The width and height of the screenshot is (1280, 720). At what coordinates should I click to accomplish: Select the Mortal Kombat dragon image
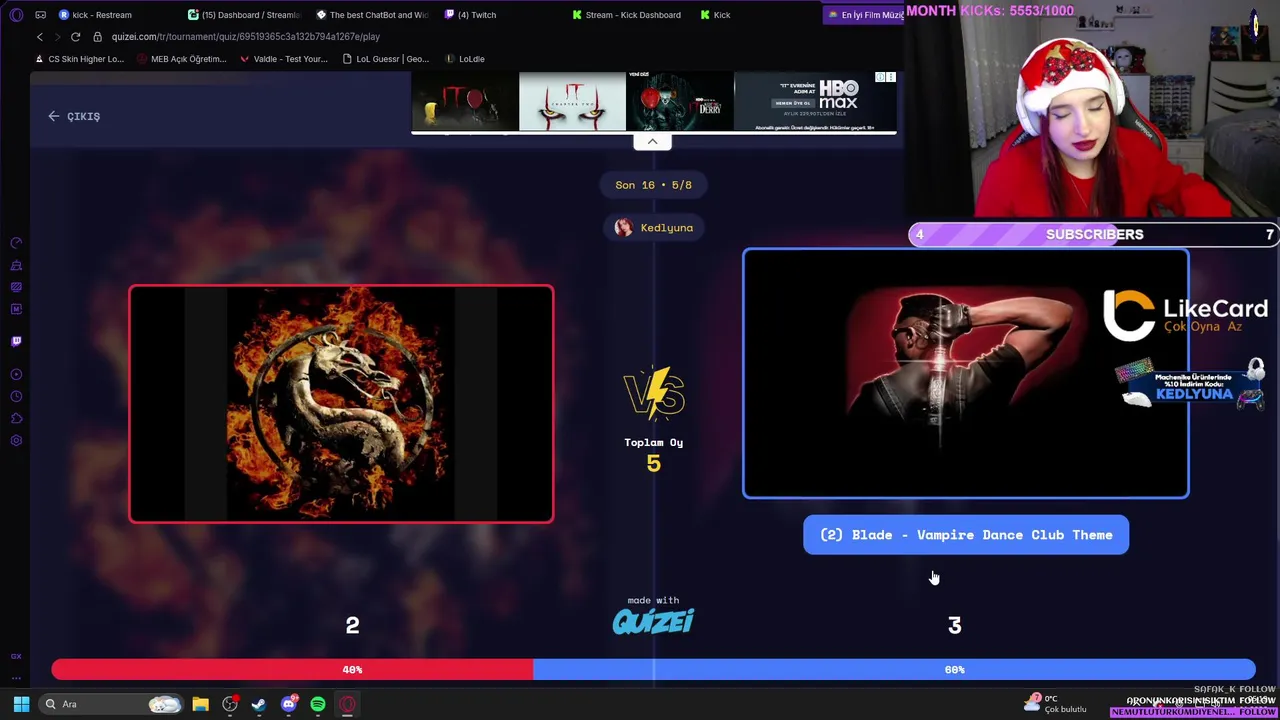pyautogui.click(x=341, y=404)
